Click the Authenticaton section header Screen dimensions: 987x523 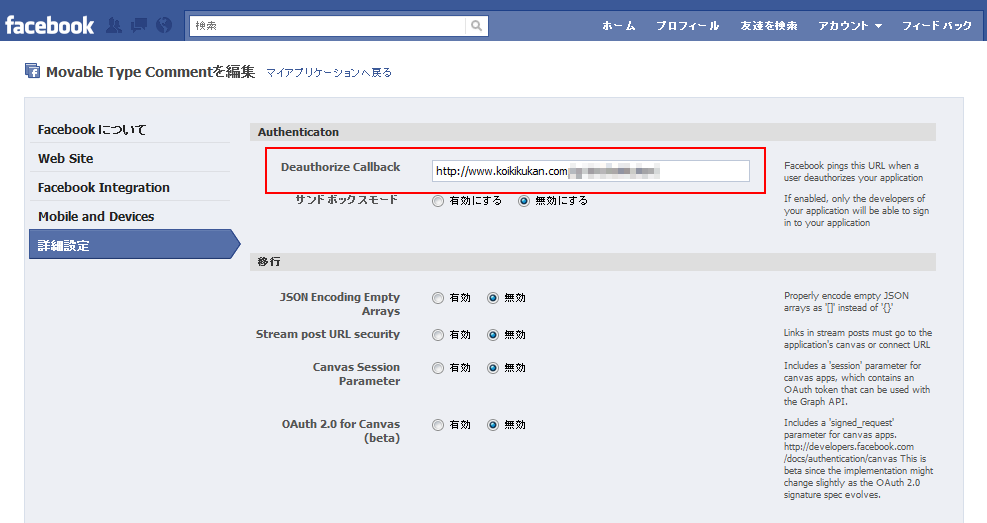[x=593, y=132]
